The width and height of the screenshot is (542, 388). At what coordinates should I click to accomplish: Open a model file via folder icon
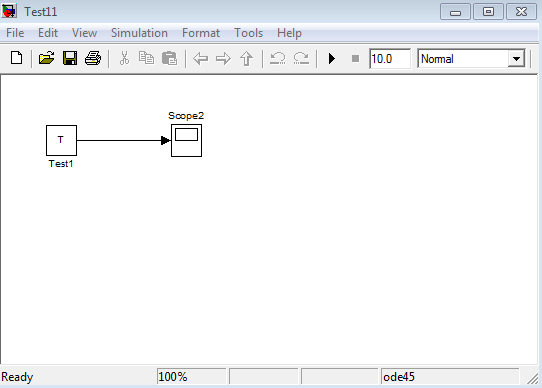click(46, 58)
